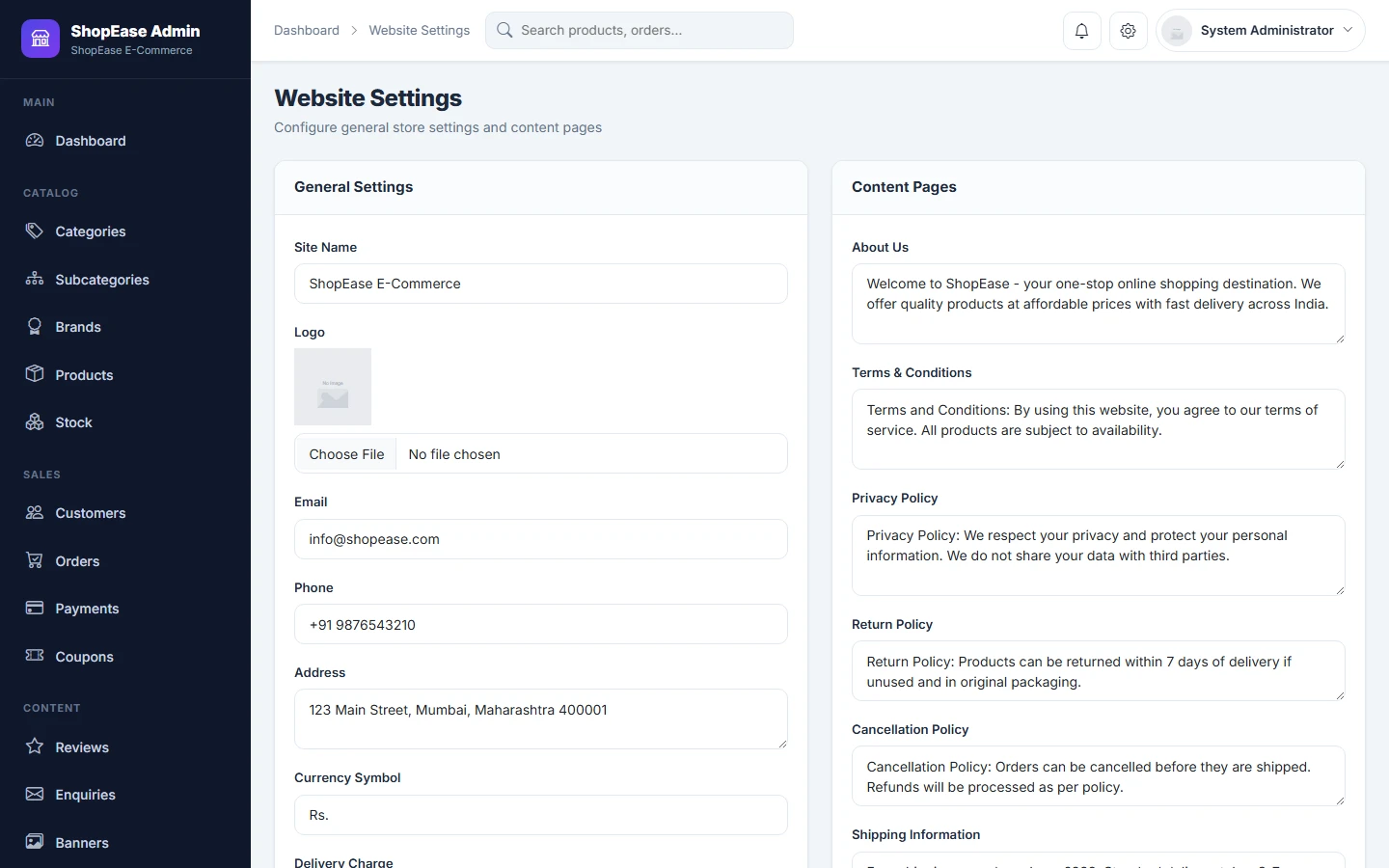Click the Reviews star icon
This screenshot has height=868, width=1389.
[x=35, y=747]
